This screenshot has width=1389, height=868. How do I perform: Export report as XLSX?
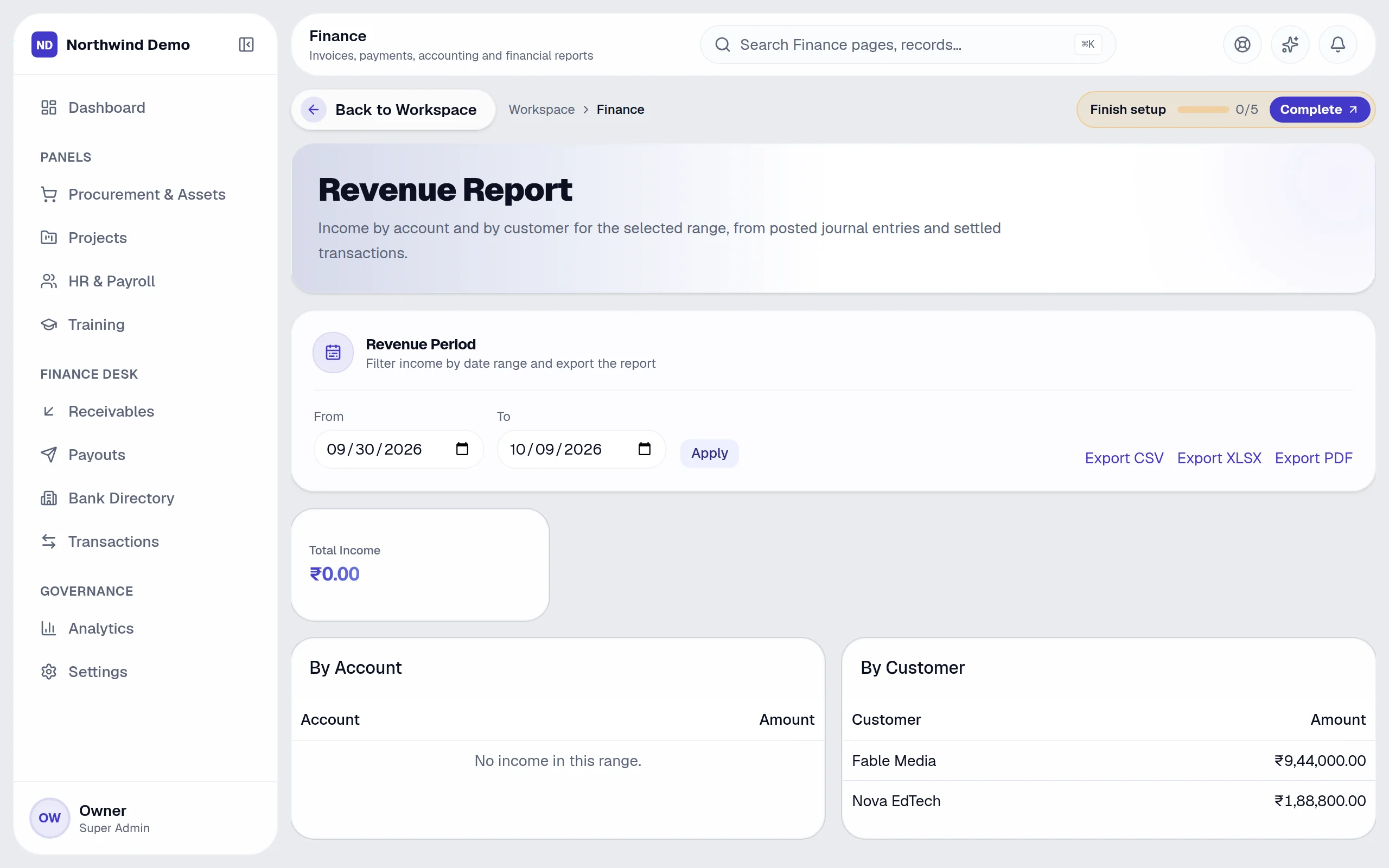click(1219, 458)
